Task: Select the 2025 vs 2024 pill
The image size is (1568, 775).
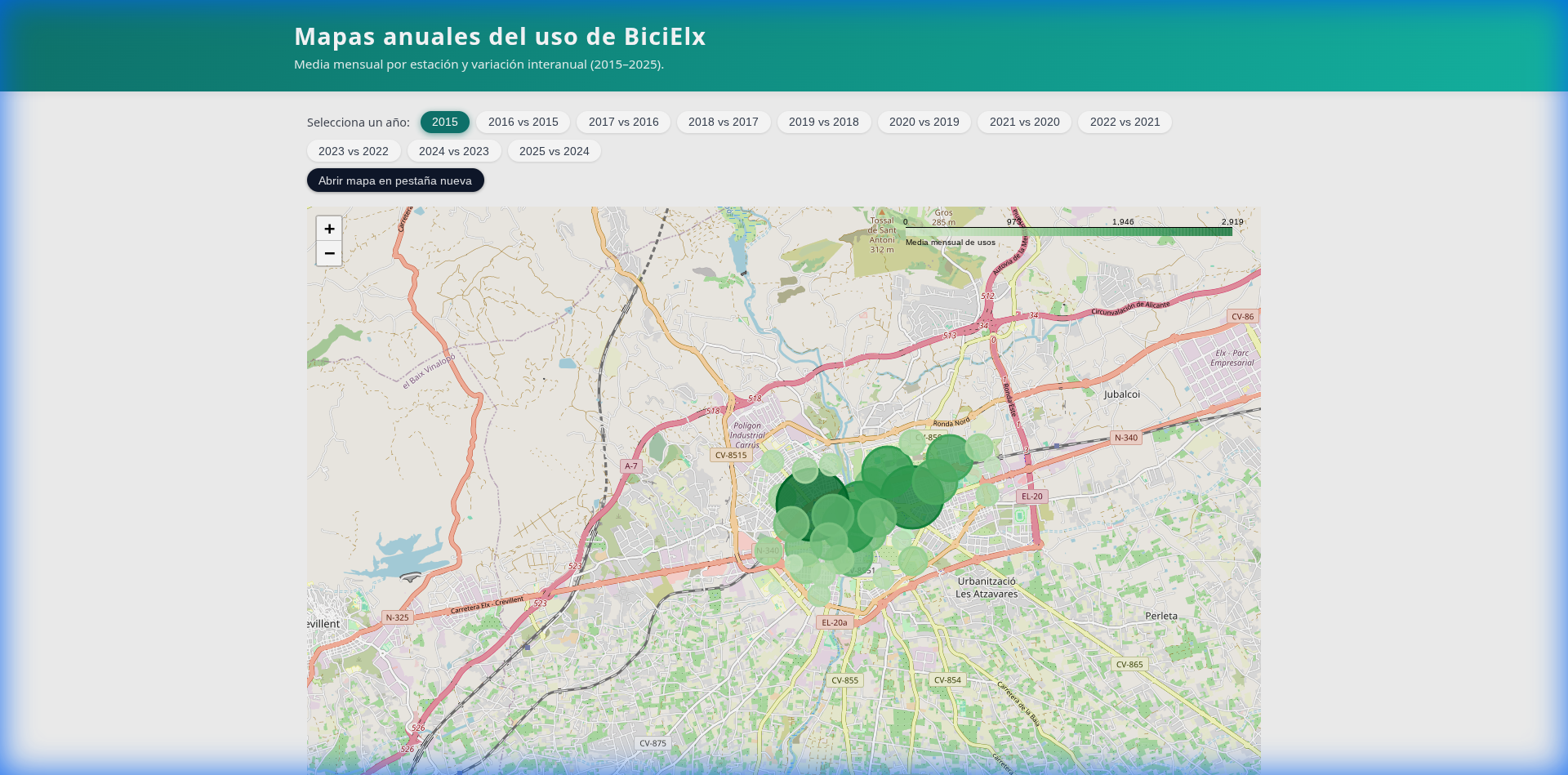Action: coord(555,151)
